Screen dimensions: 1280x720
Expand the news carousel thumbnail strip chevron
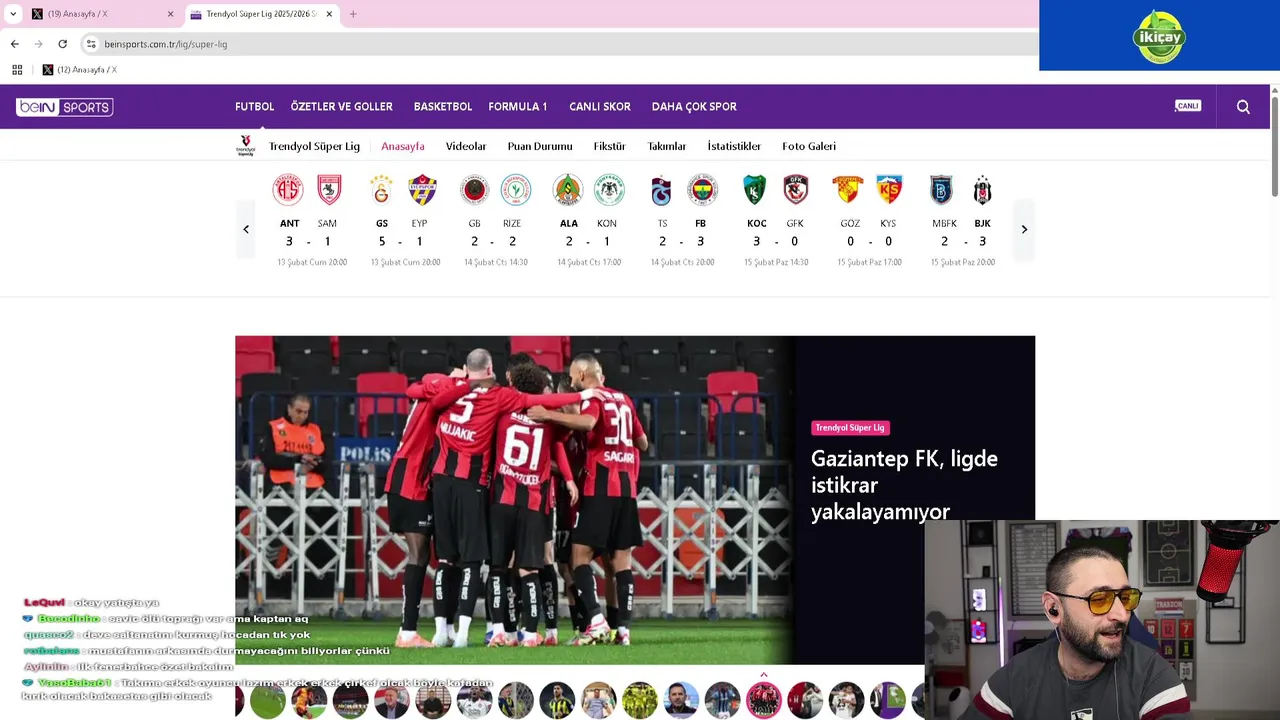[x=764, y=675]
